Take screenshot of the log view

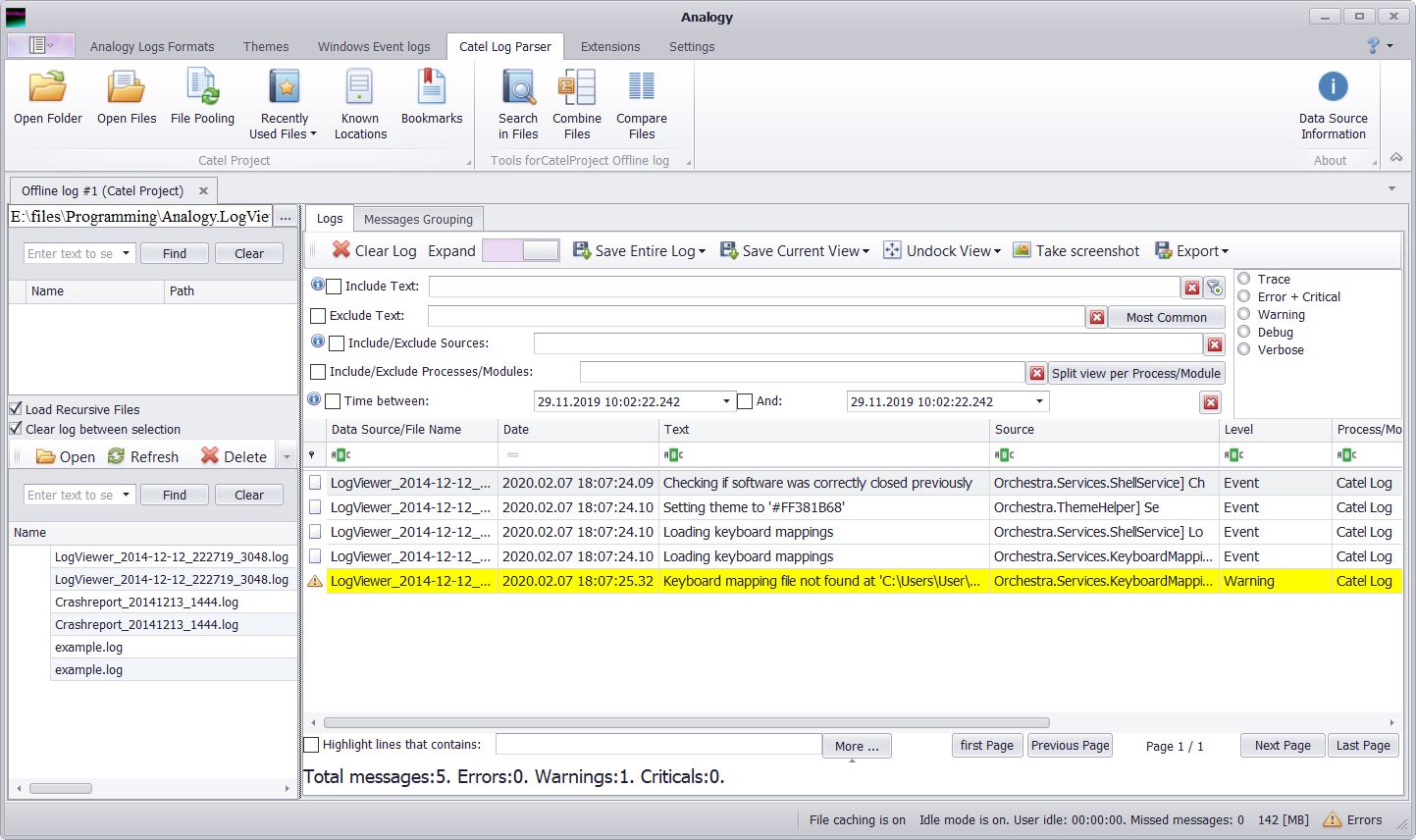(1076, 251)
